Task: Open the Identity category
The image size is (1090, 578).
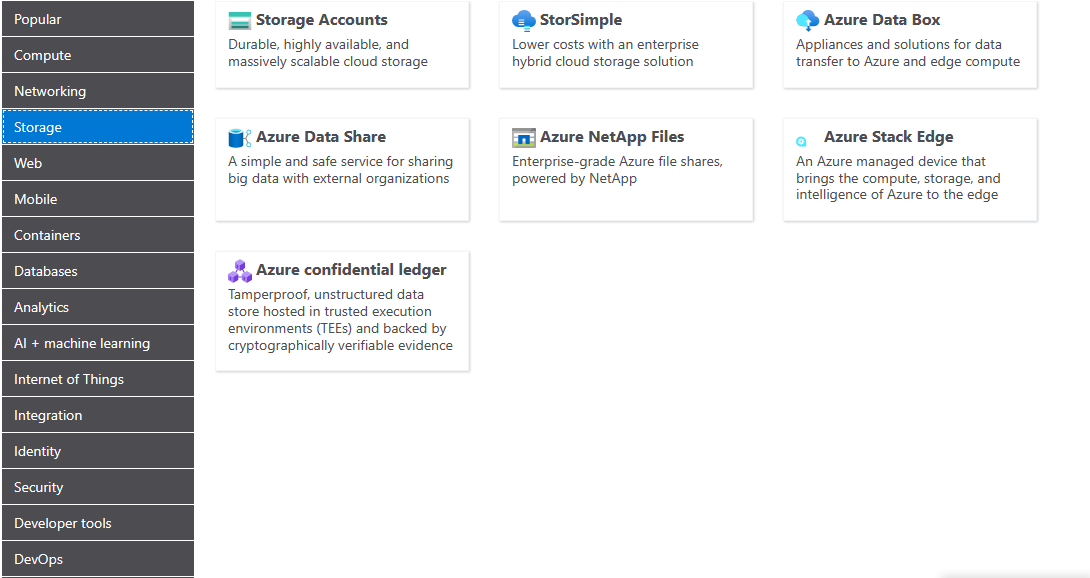Action: 98,451
